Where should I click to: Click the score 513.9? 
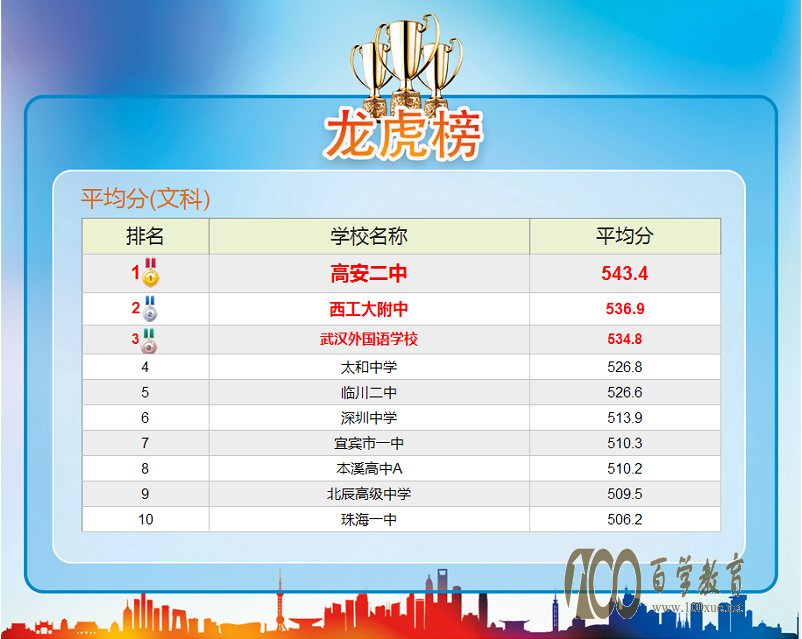click(x=625, y=418)
